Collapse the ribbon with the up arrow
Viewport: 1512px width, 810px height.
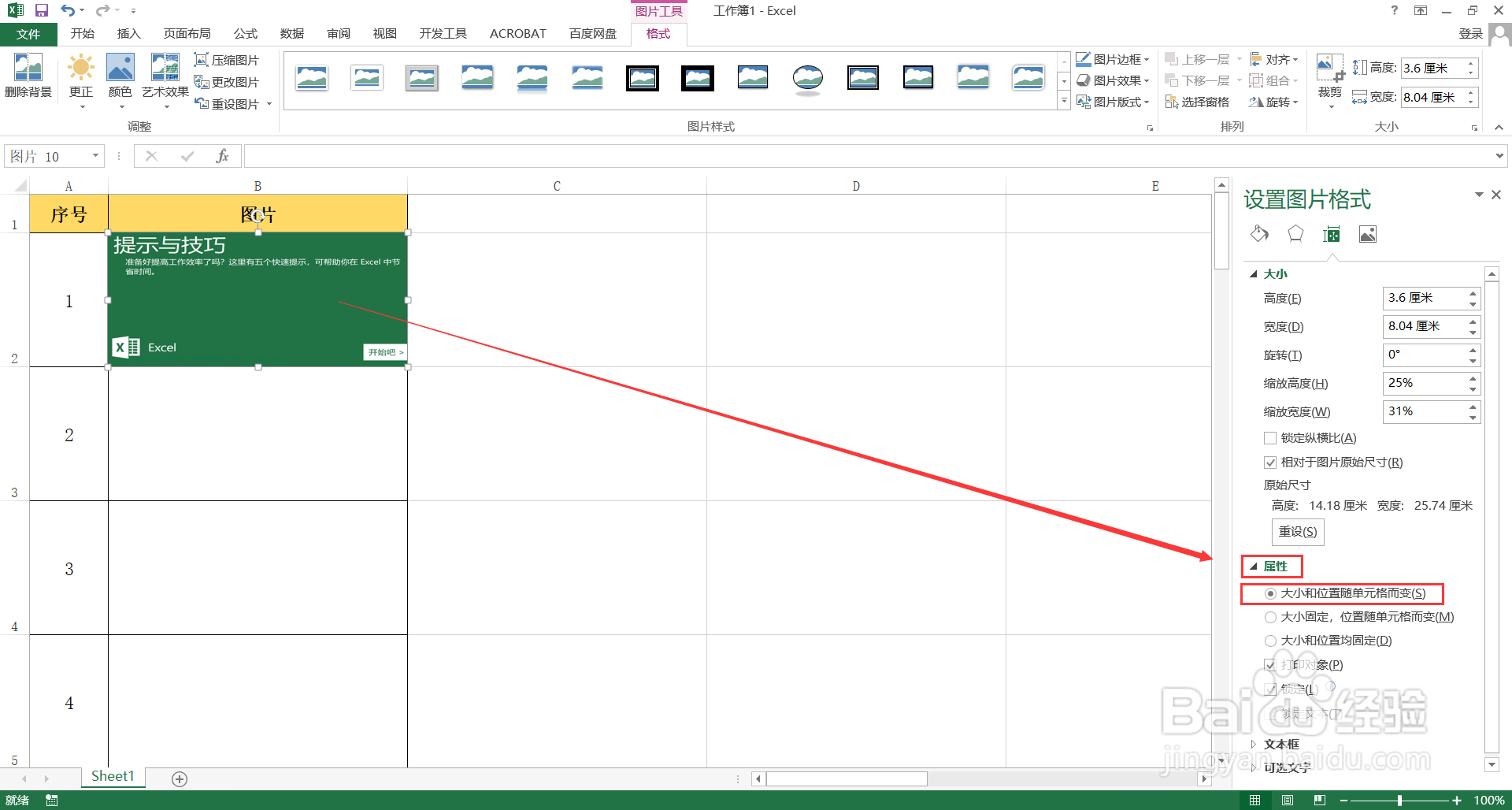(x=1499, y=128)
